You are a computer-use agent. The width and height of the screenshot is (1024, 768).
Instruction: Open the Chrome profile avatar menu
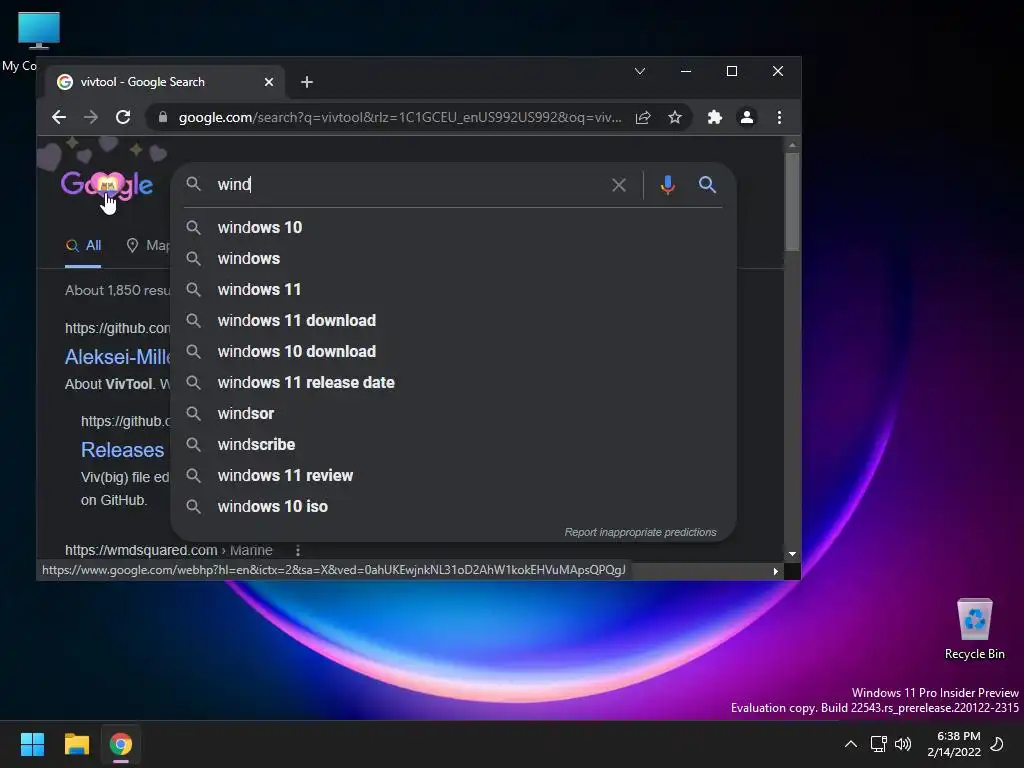(x=746, y=118)
